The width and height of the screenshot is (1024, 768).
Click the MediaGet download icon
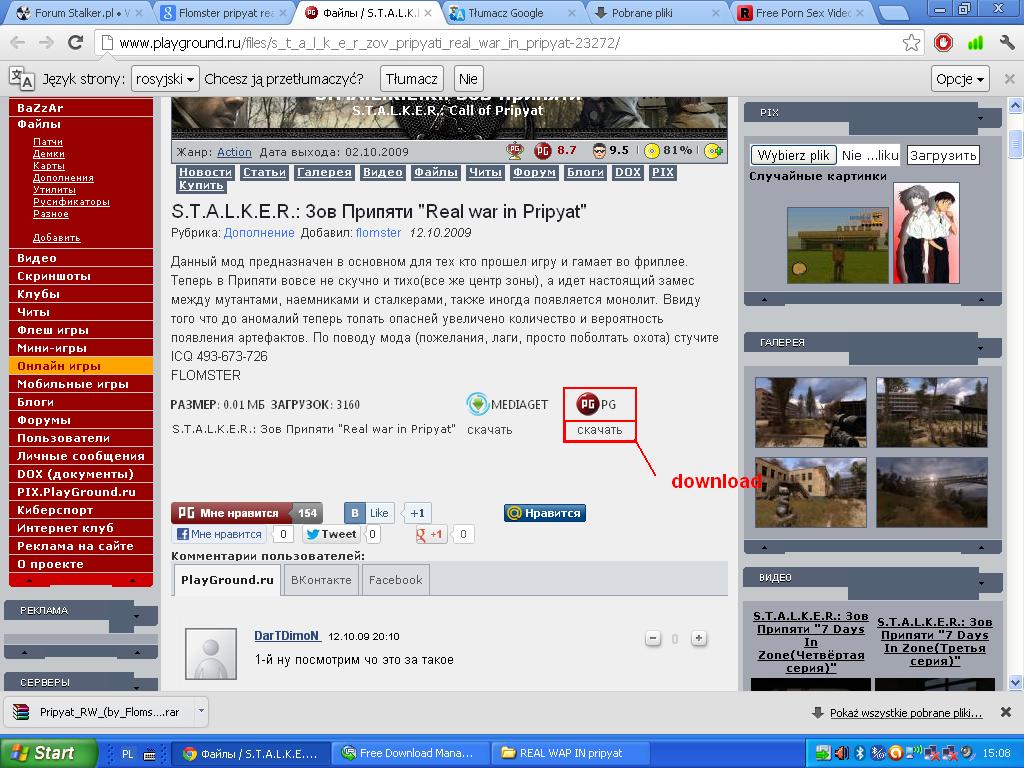pyautogui.click(x=478, y=404)
